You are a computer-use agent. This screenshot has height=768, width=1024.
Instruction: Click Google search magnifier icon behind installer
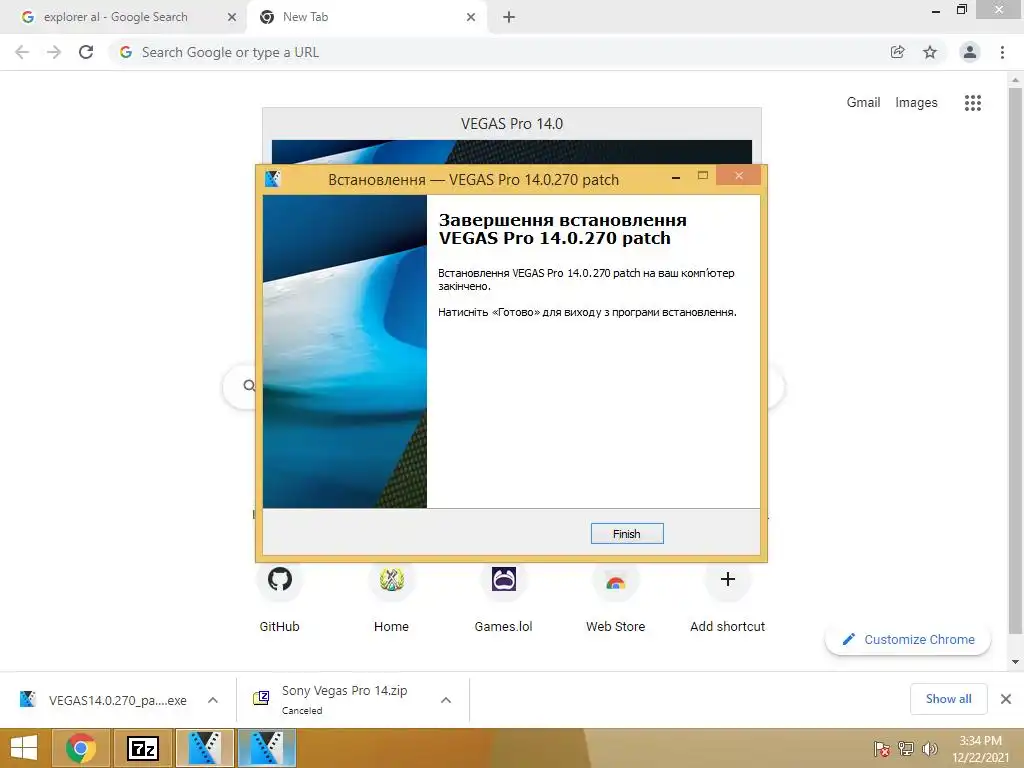[x=249, y=386]
